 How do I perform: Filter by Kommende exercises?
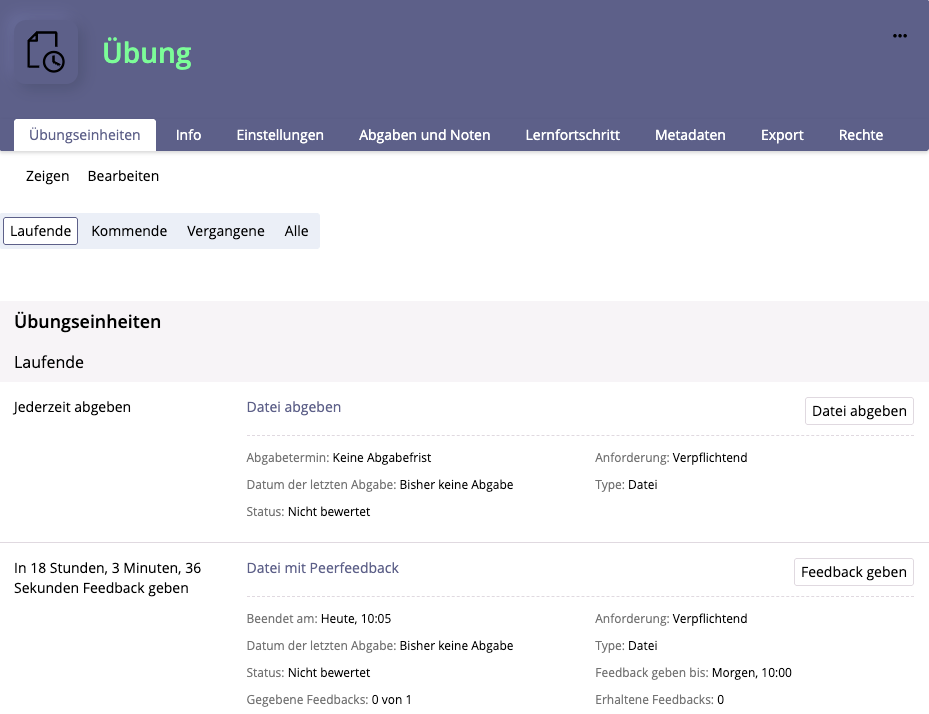click(x=129, y=231)
